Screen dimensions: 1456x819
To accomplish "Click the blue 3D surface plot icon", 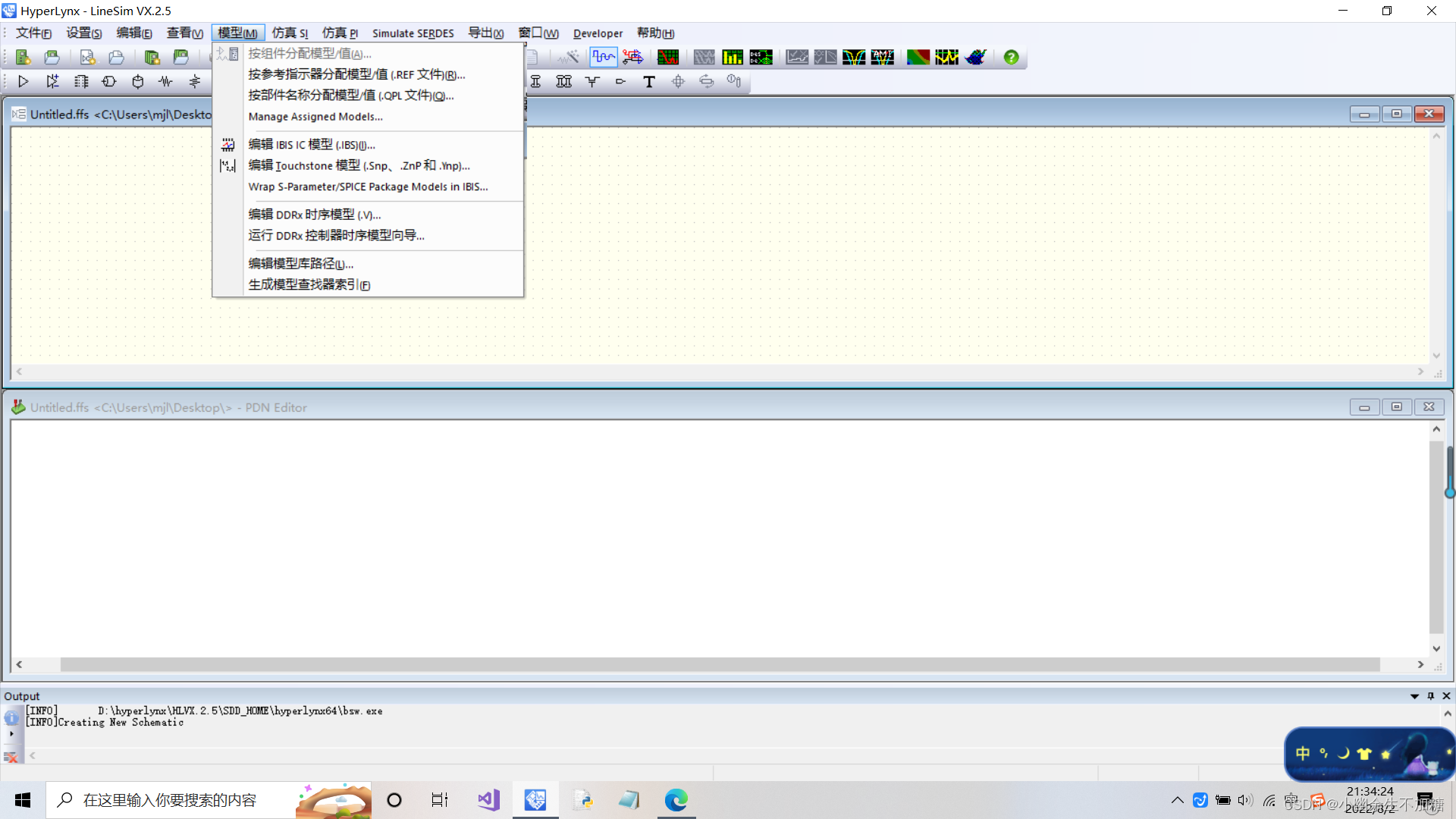I will point(976,57).
